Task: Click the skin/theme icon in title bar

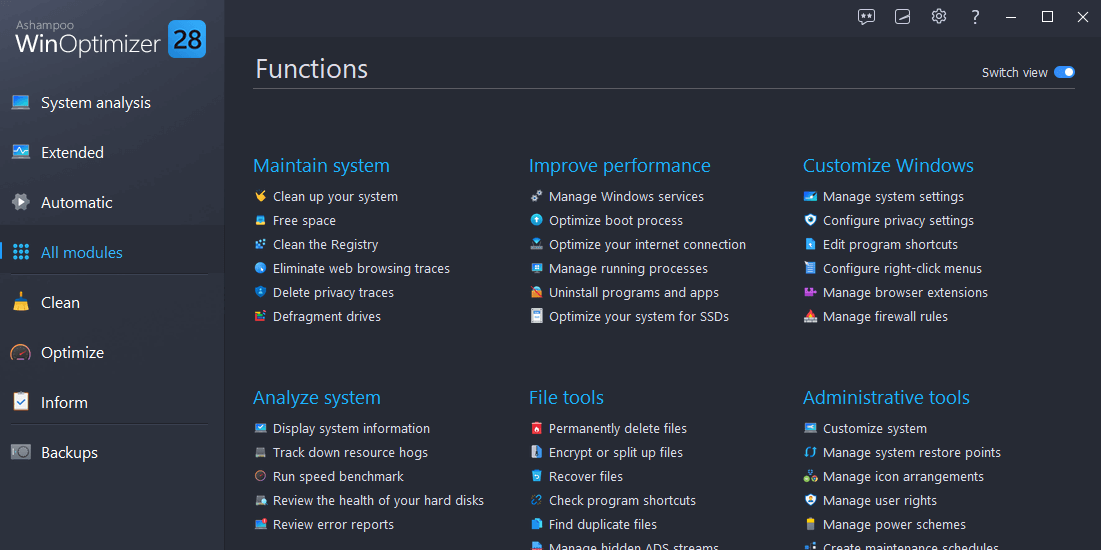Action: 902,17
